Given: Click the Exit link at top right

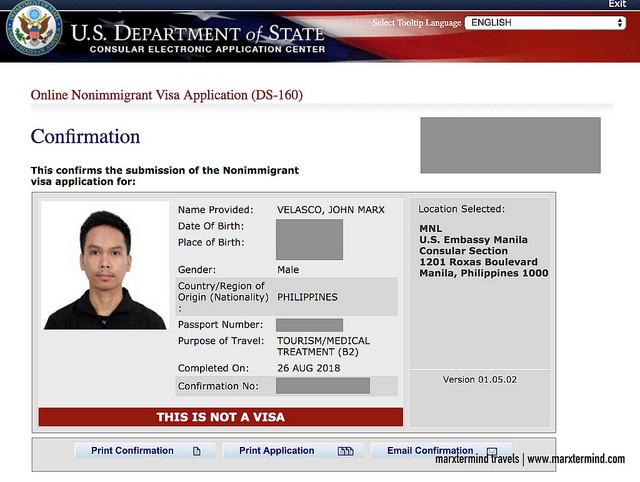Looking at the screenshot, I should click(x=617, y=4).
